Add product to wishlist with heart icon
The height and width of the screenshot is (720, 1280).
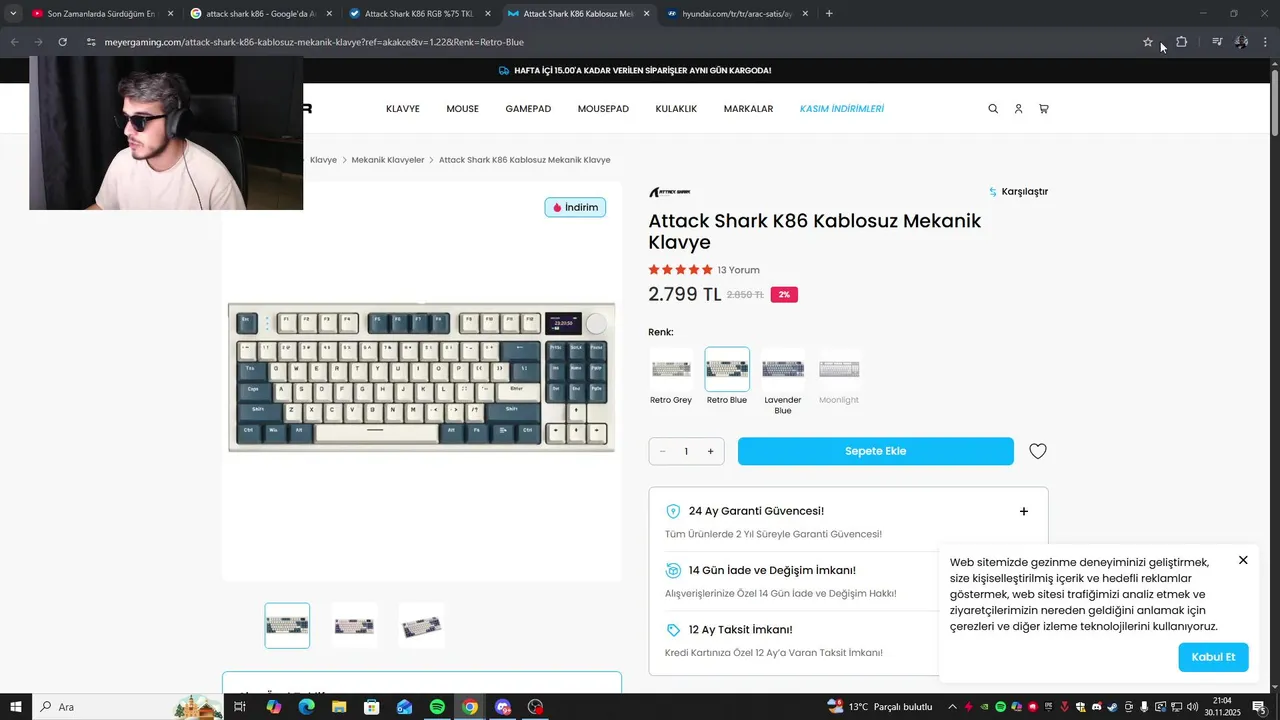click(1038, 451)
